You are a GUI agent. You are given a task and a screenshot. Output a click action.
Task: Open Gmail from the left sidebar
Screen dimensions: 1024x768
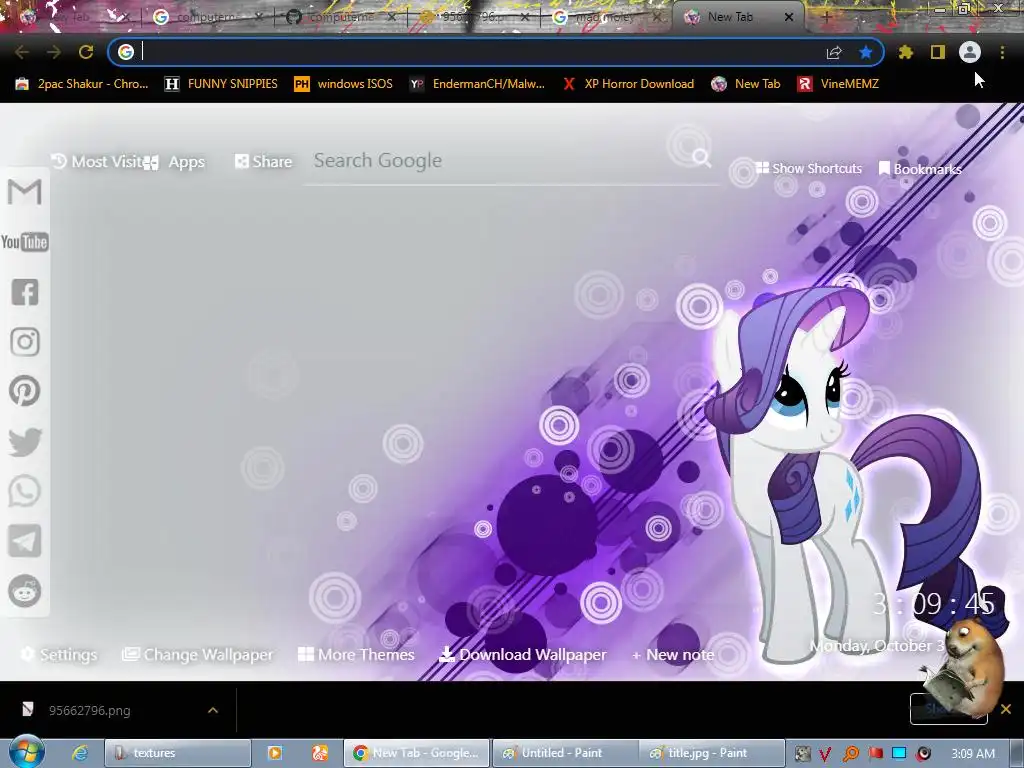tap(25, 192)
